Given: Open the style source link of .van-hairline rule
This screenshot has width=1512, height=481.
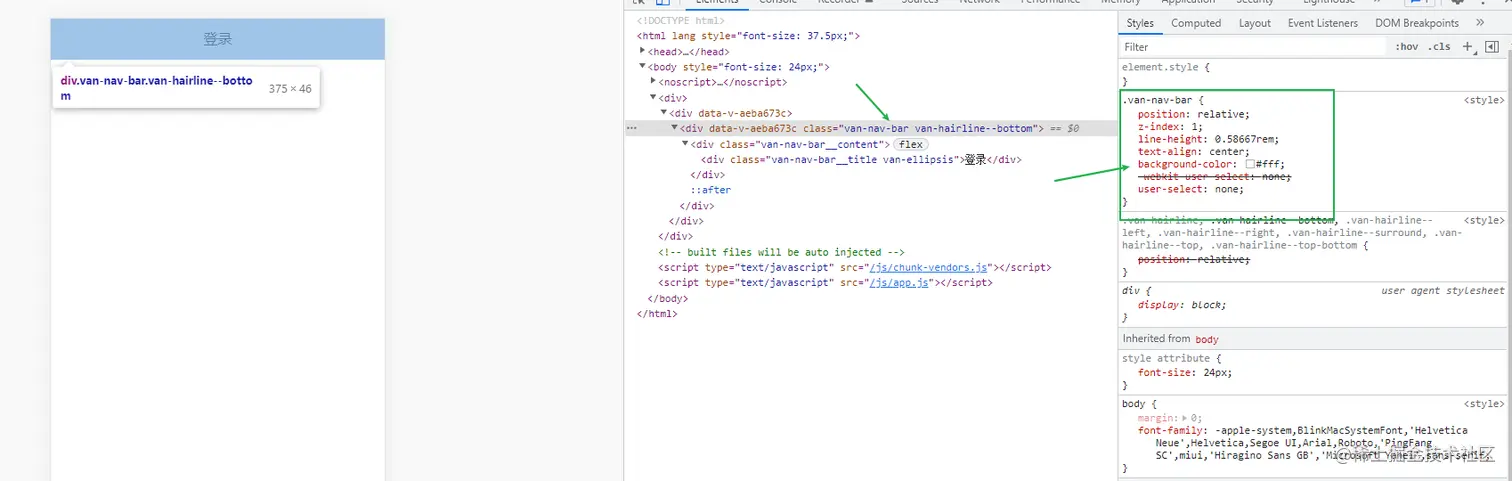Looking at the screenshot, I should coord(1484,220).
